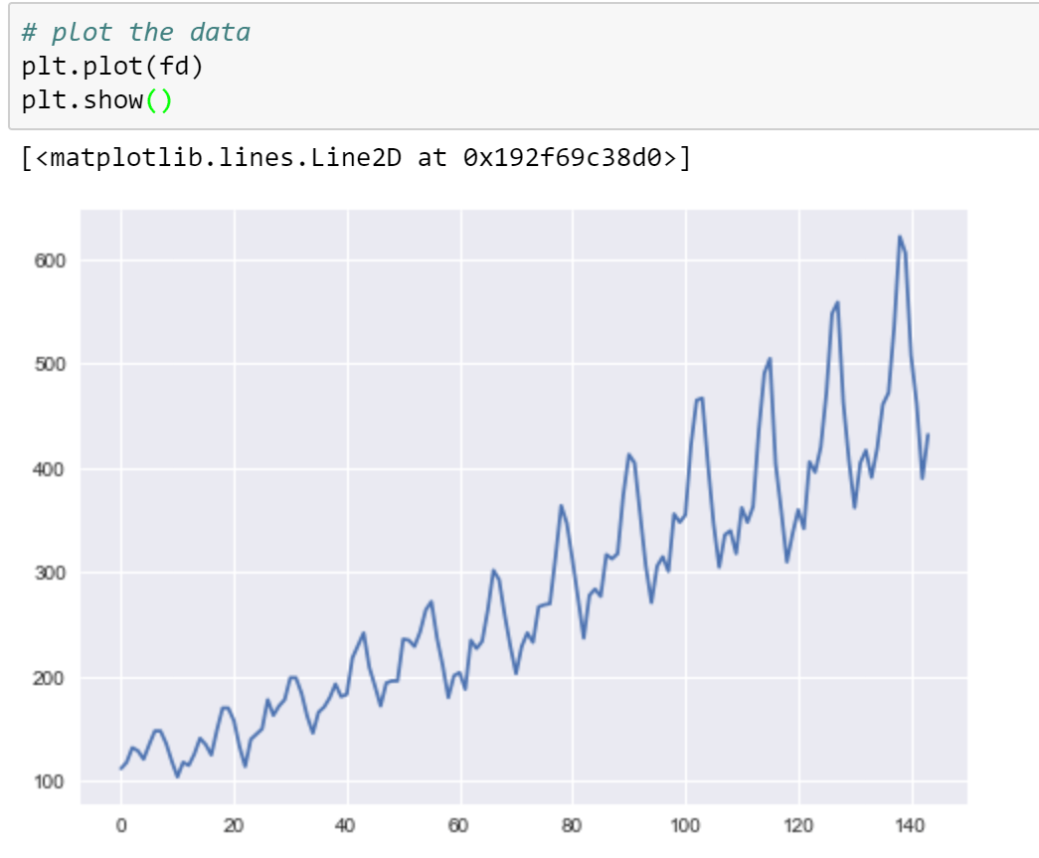The image size is (1039, 858).
Task: Select the matplotlib.lines.Line2D output text
Action: (x=356, y=158)
